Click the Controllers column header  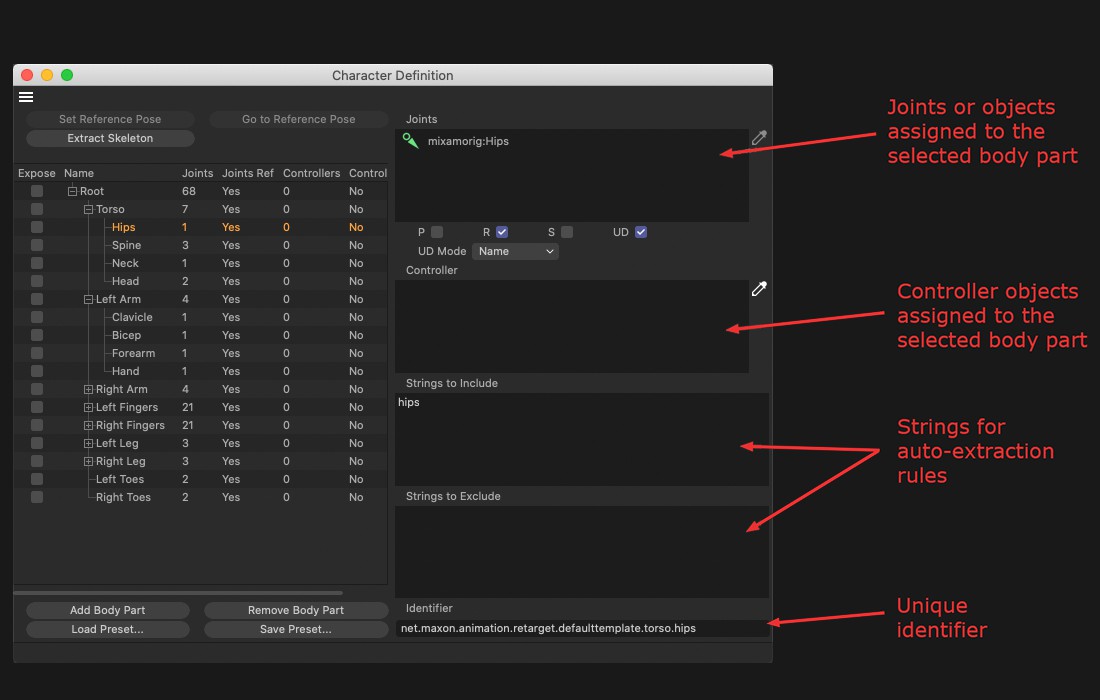click(311, 173)
